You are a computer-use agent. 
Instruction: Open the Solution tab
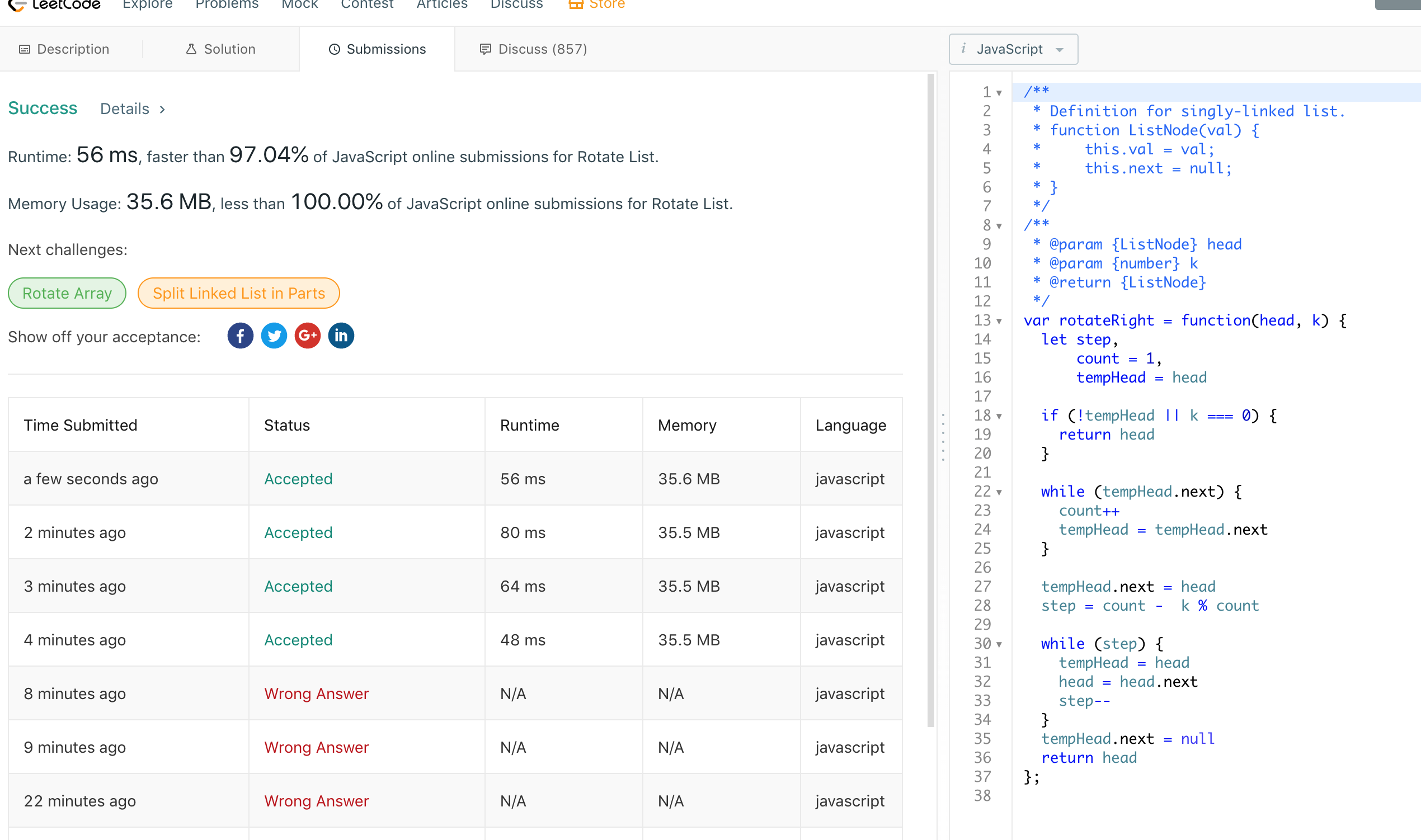pos(221,49)
